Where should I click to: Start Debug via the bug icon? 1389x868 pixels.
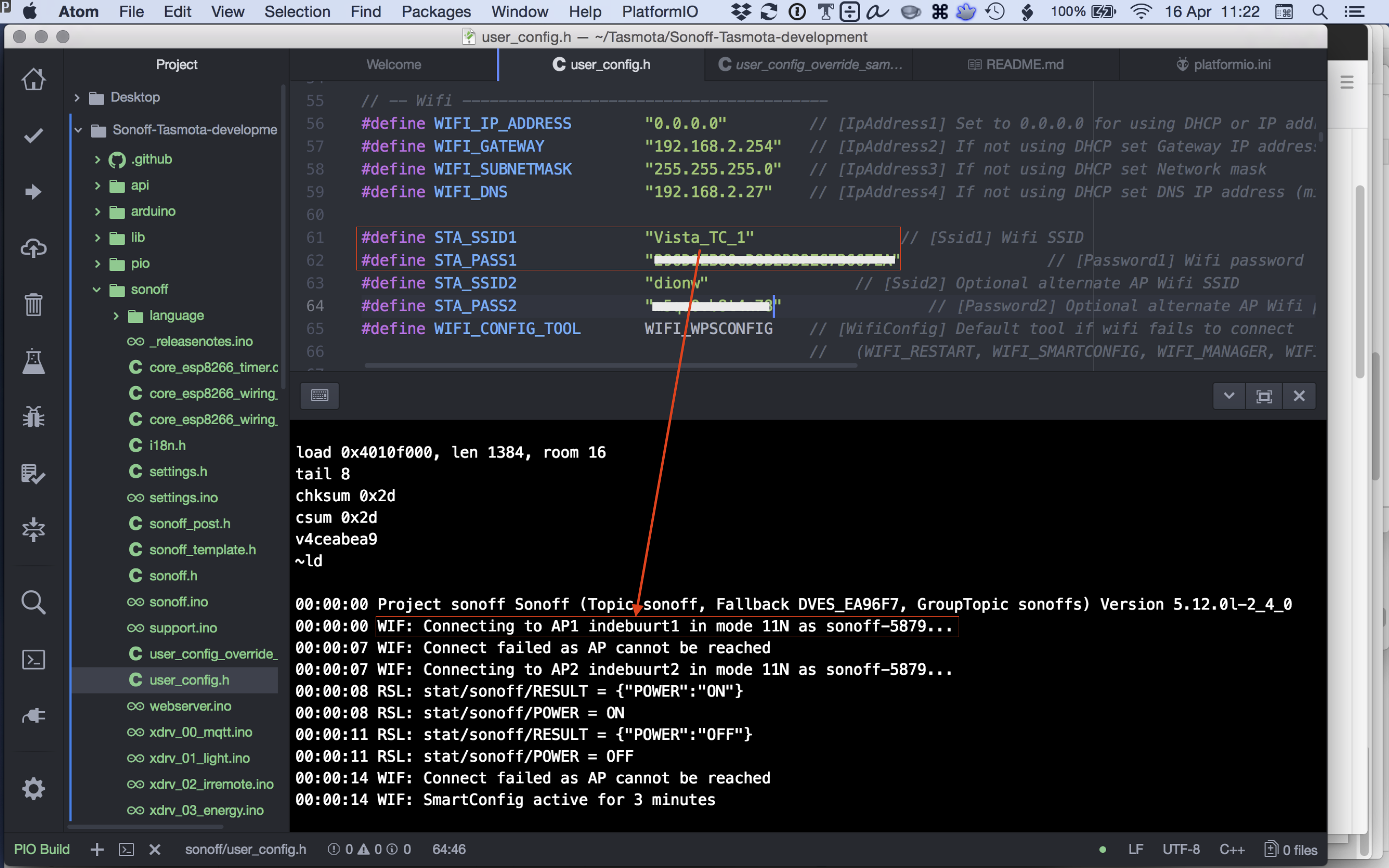click(x=33, y=417)
